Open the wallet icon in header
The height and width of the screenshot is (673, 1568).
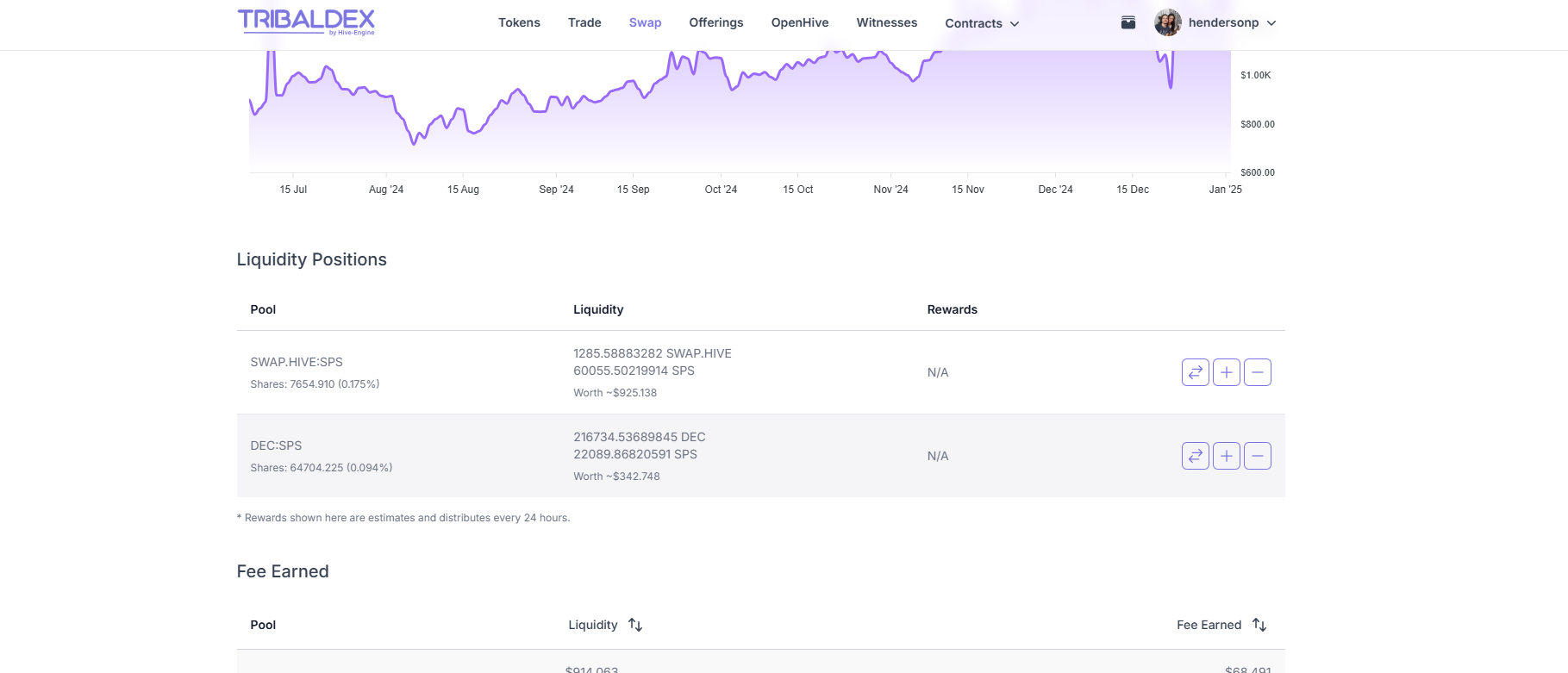point(1128,22)
